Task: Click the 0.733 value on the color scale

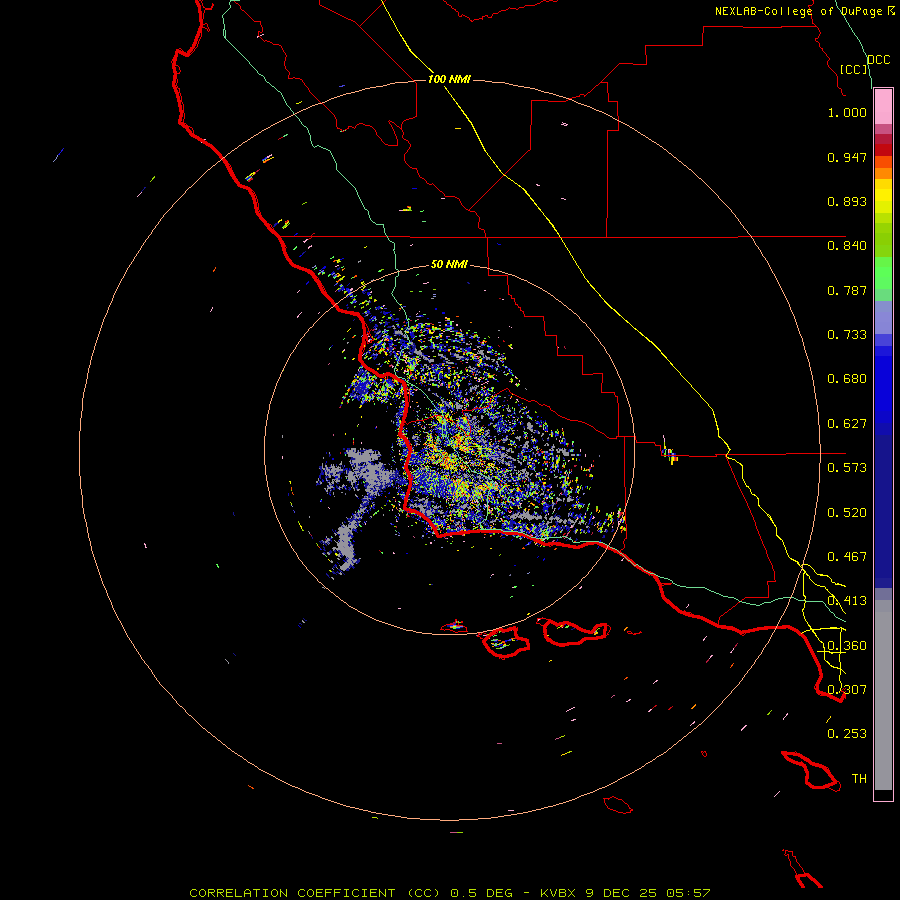Action: click(x=847, y=335)
